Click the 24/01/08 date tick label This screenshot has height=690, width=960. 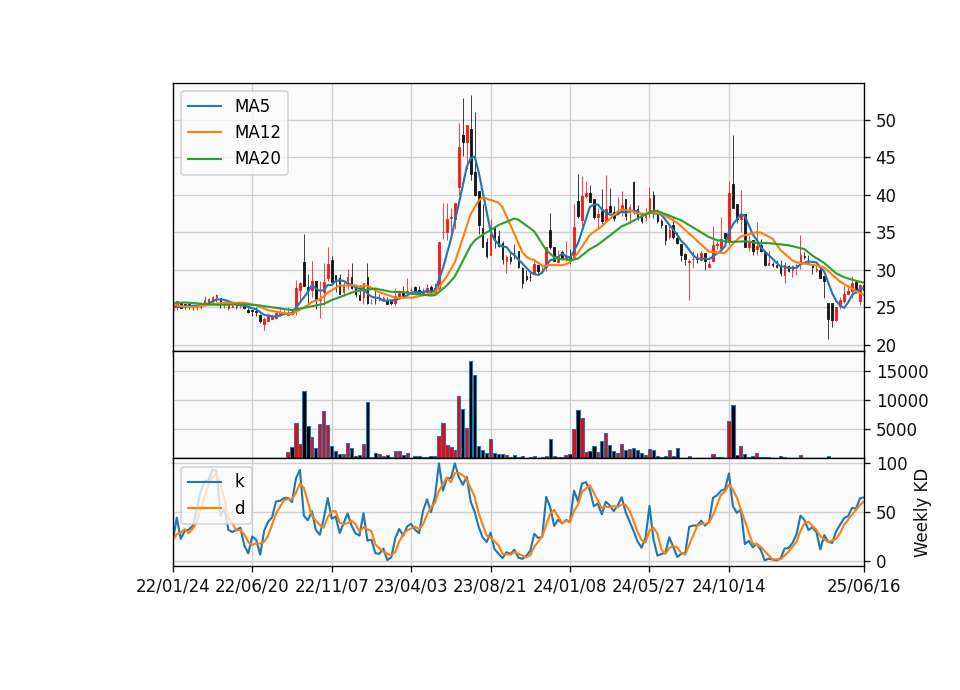click(x=569, y=586)
